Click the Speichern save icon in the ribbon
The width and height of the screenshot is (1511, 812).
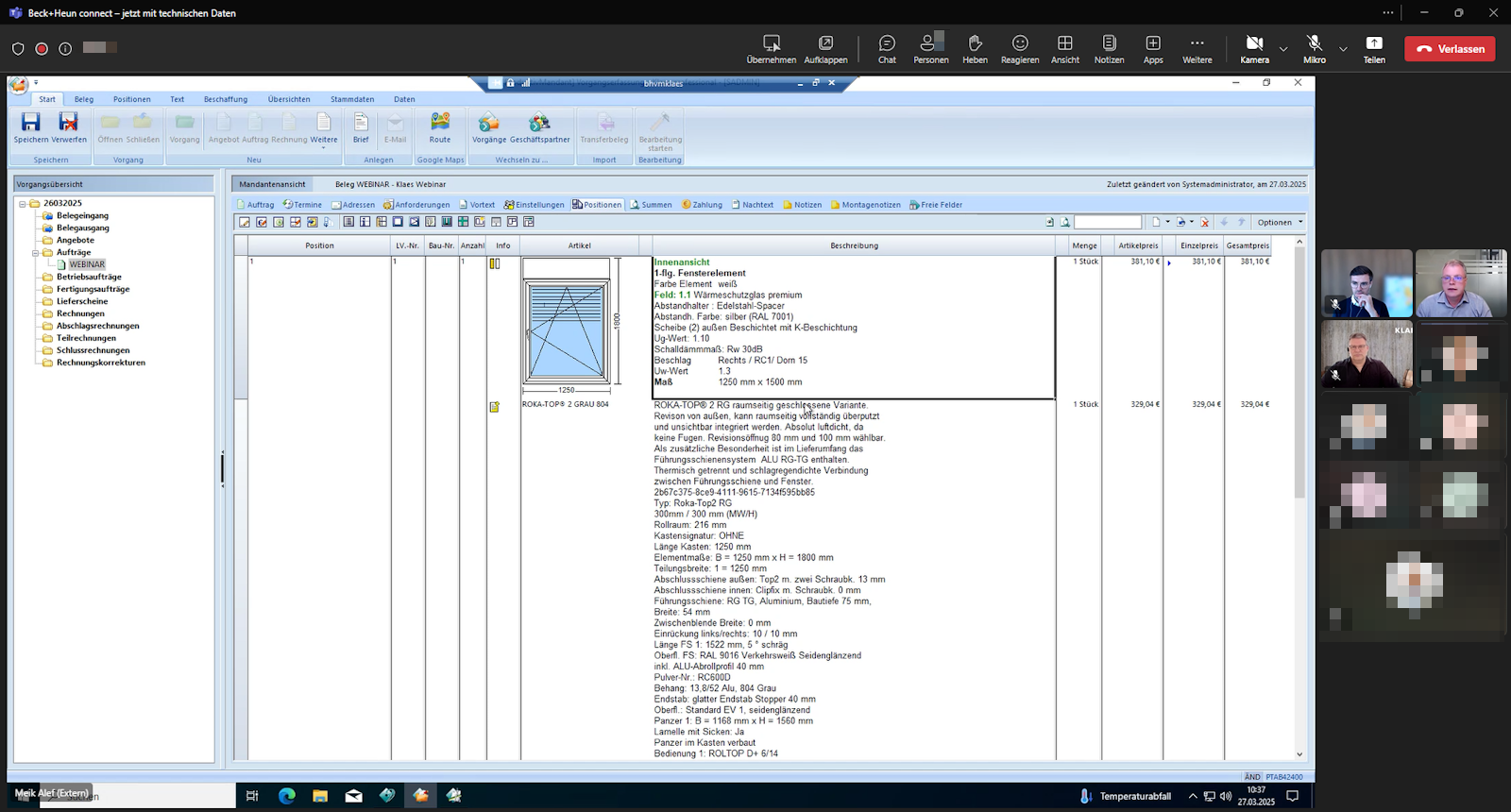click(x=31, y=122)
